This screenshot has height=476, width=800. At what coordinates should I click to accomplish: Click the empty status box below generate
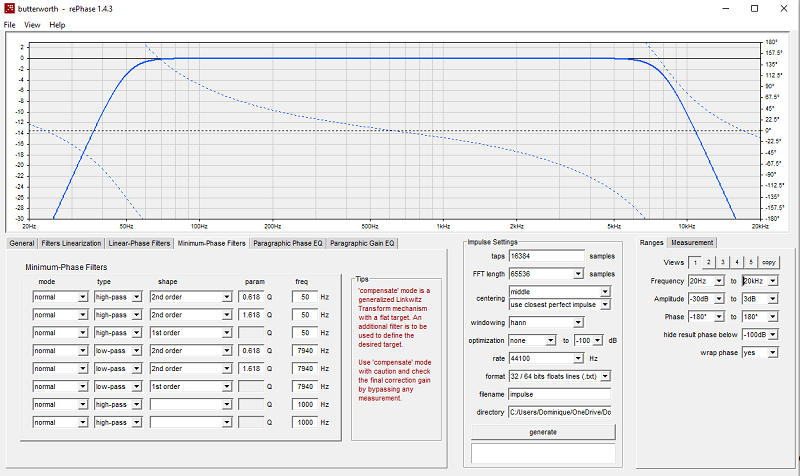tap(543, 454)
